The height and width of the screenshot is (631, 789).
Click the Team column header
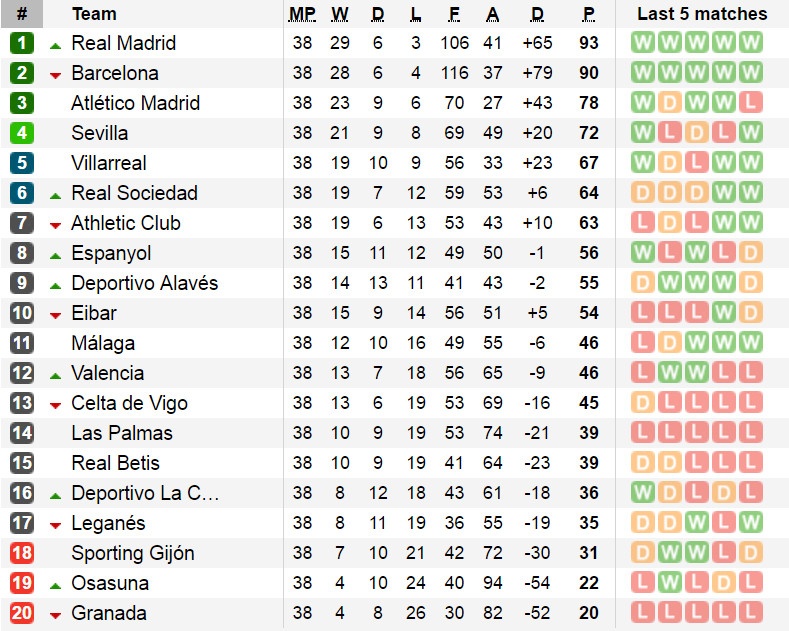click(x=94, y=14)
